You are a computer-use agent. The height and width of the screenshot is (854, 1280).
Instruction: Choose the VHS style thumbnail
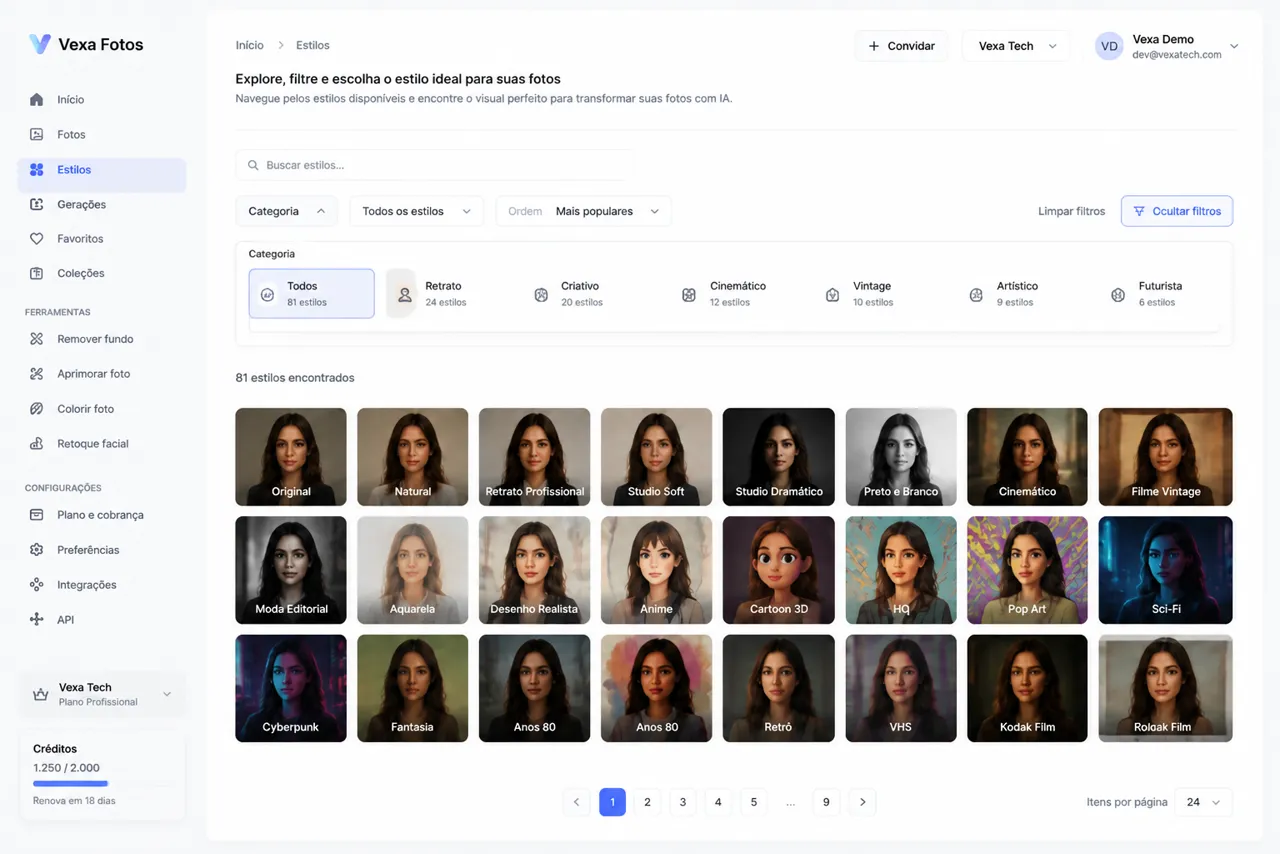click(x=901, y=688)
